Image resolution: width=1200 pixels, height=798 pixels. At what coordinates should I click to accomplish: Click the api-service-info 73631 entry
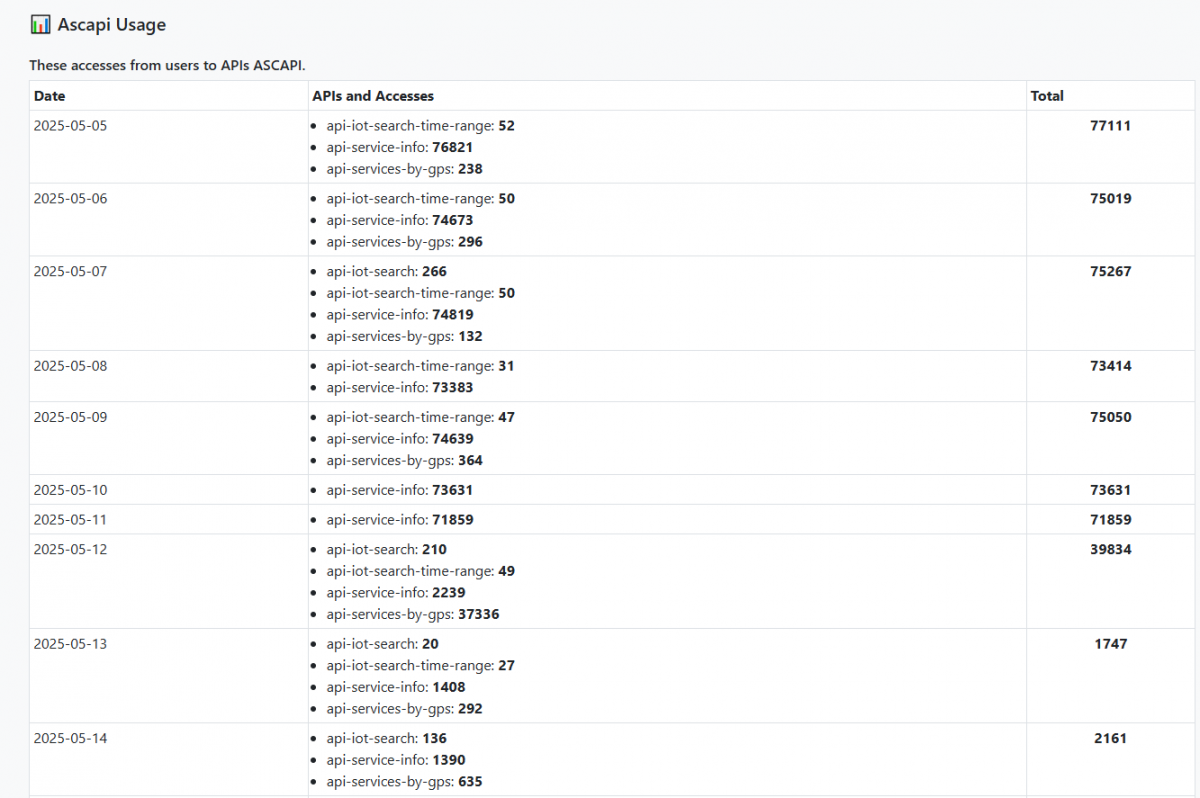tap(399, 490)
